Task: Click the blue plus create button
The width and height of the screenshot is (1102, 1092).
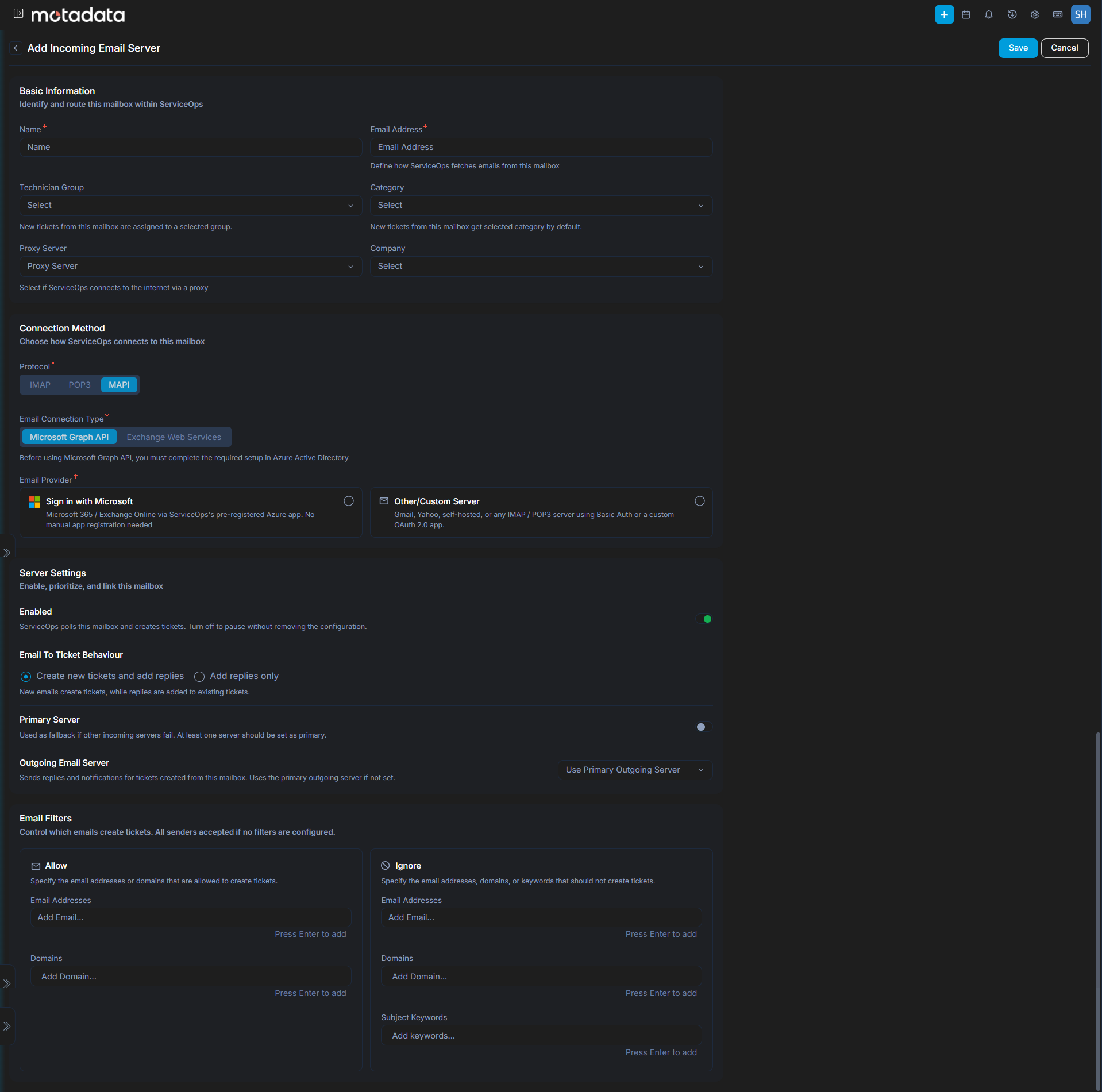Action: tap(944, 15)
